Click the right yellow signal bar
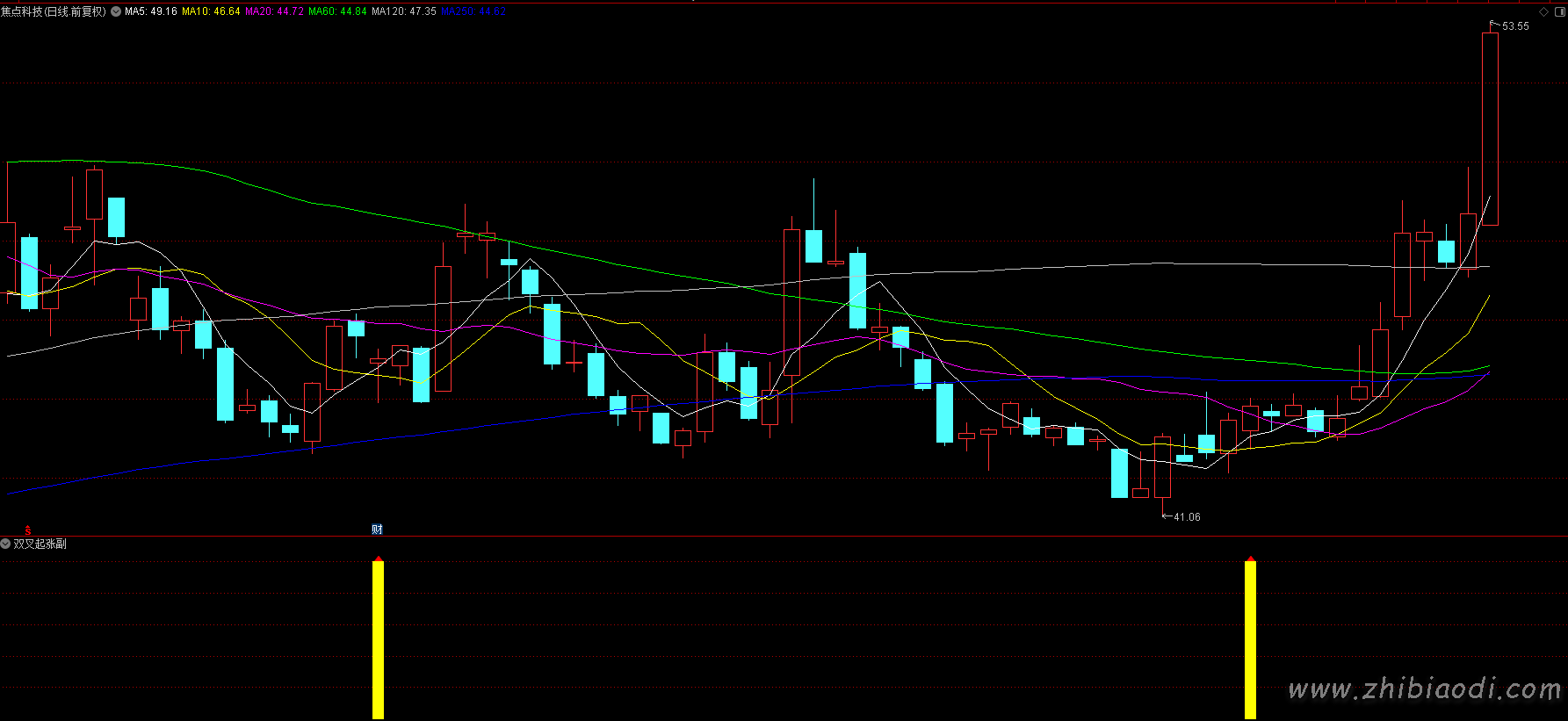Screen dimensions: 1568x721 (1250, 639)
